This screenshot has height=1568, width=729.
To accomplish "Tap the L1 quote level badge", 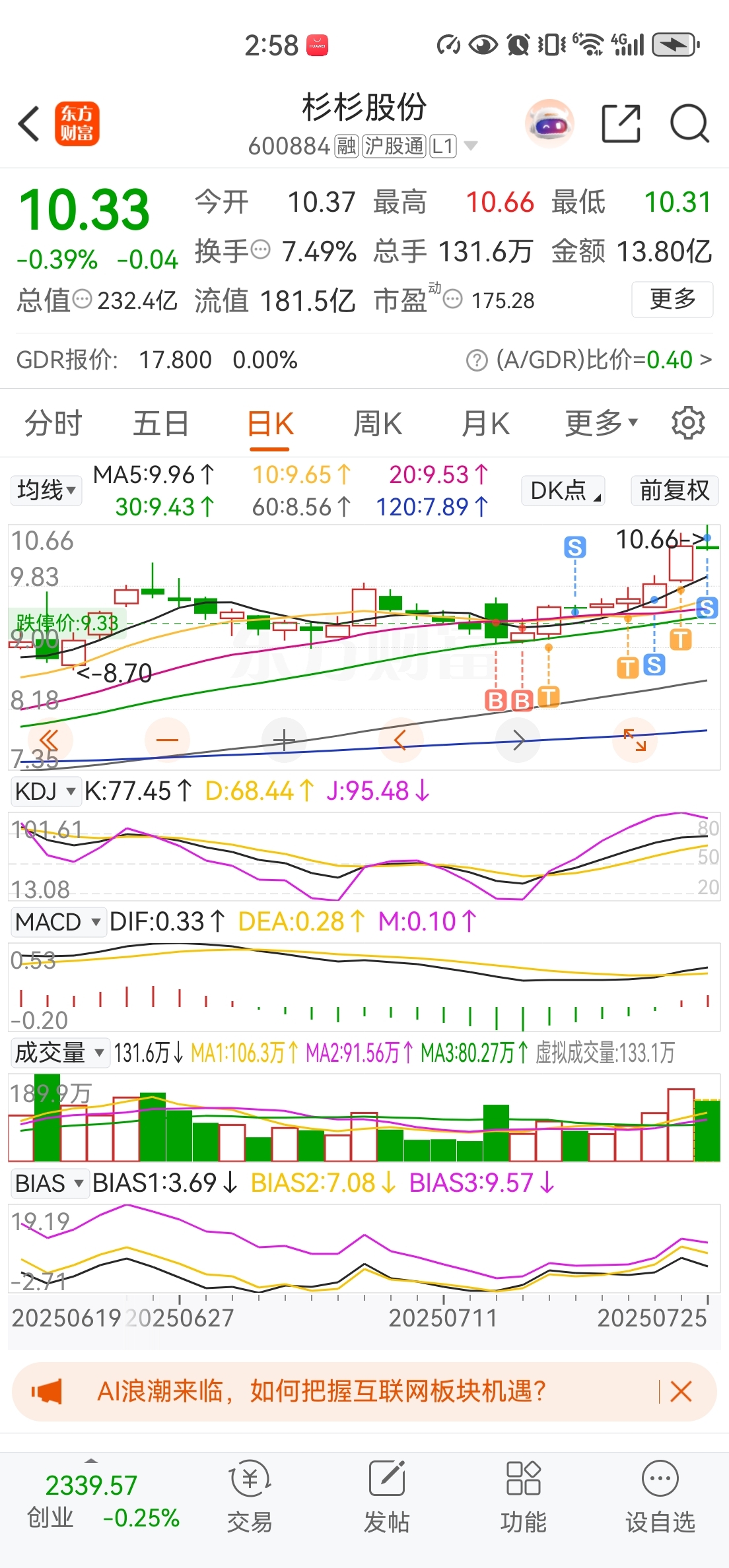I will tap(443, 146).
